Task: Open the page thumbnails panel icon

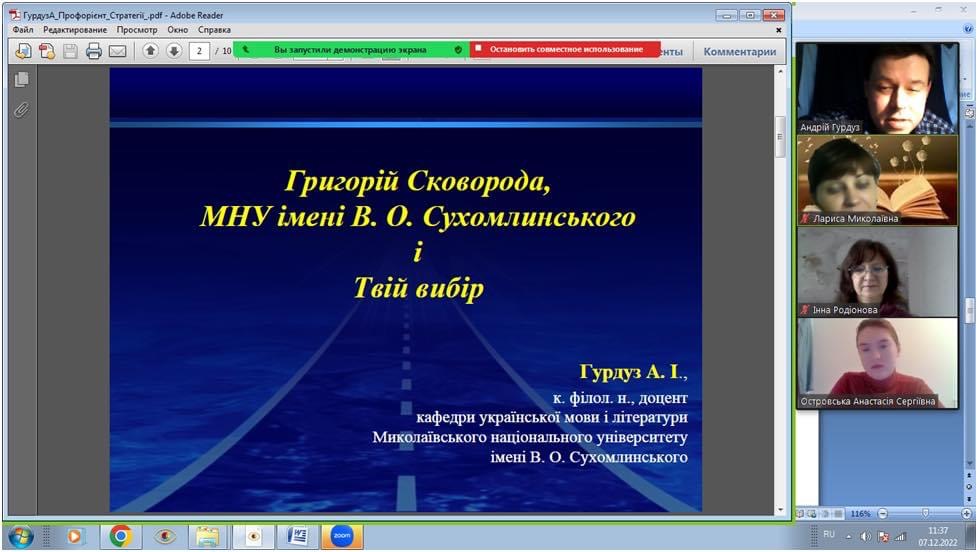Action: point(21,80)
